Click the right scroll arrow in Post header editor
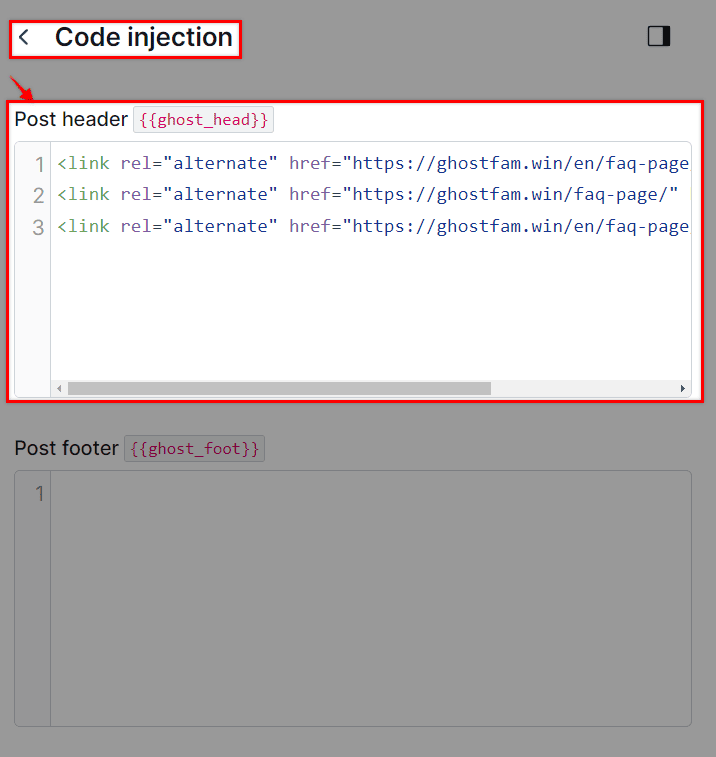716x757 pixels. 682,389
